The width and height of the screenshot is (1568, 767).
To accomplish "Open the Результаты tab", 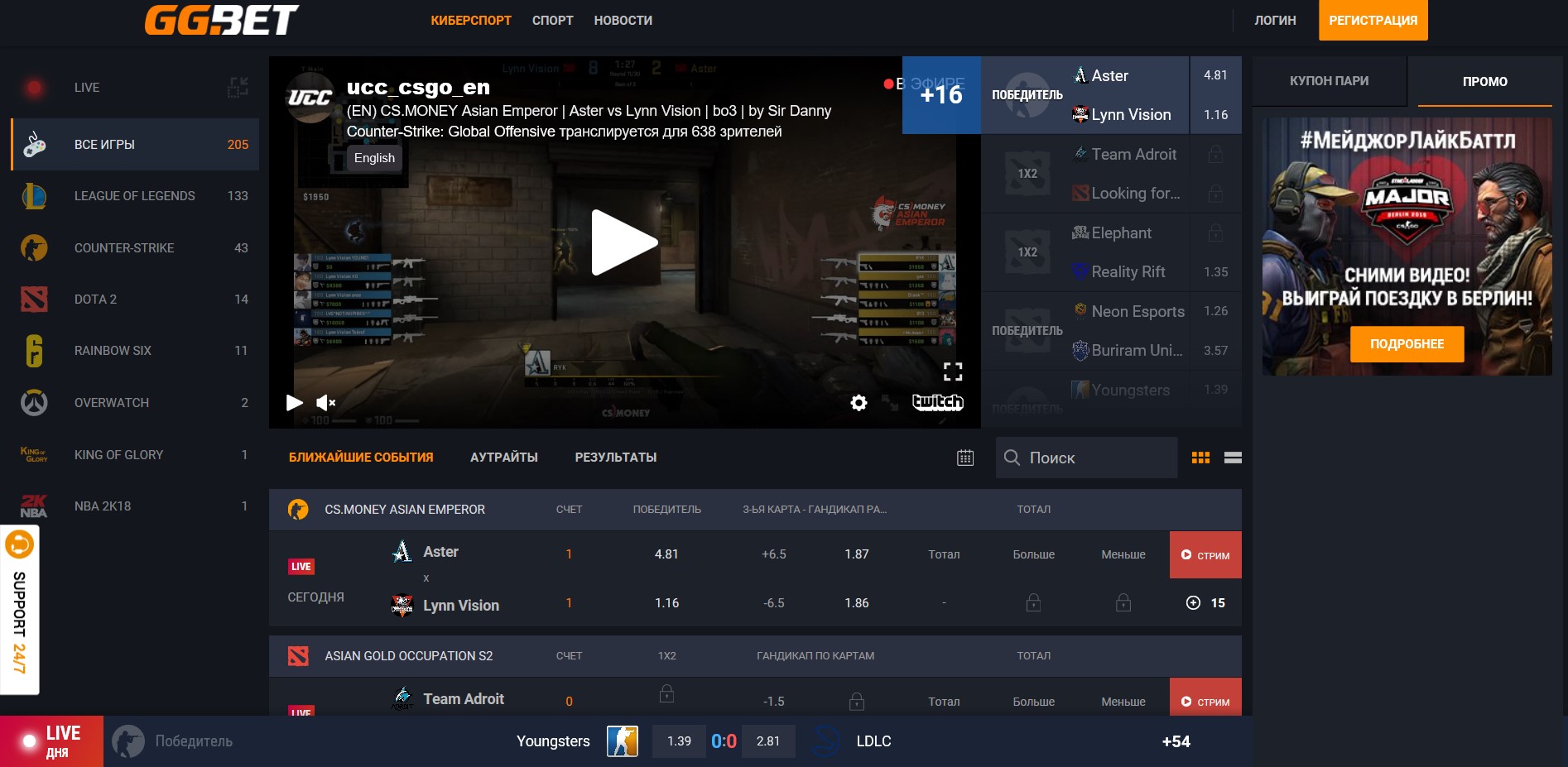I will 615,458.
